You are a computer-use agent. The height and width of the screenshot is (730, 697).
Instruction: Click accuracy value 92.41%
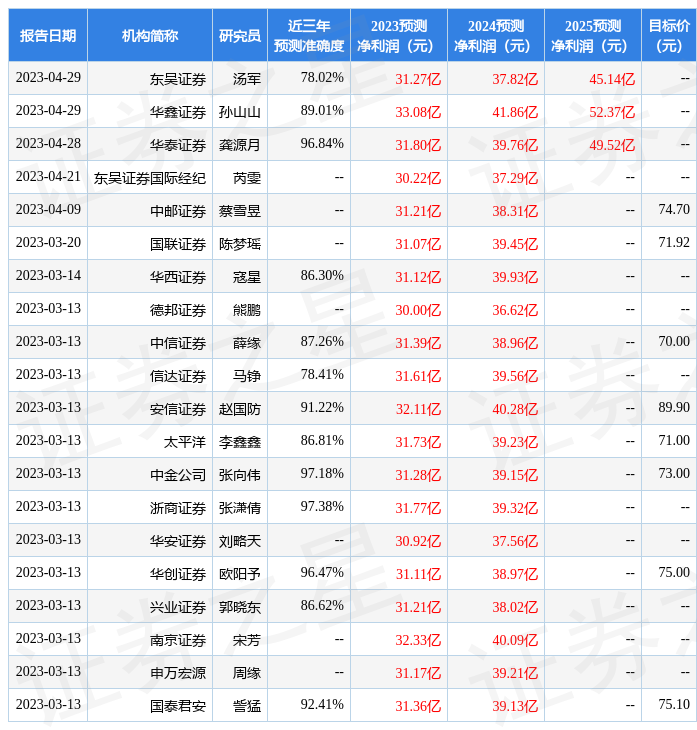click(x=322, y=704)
